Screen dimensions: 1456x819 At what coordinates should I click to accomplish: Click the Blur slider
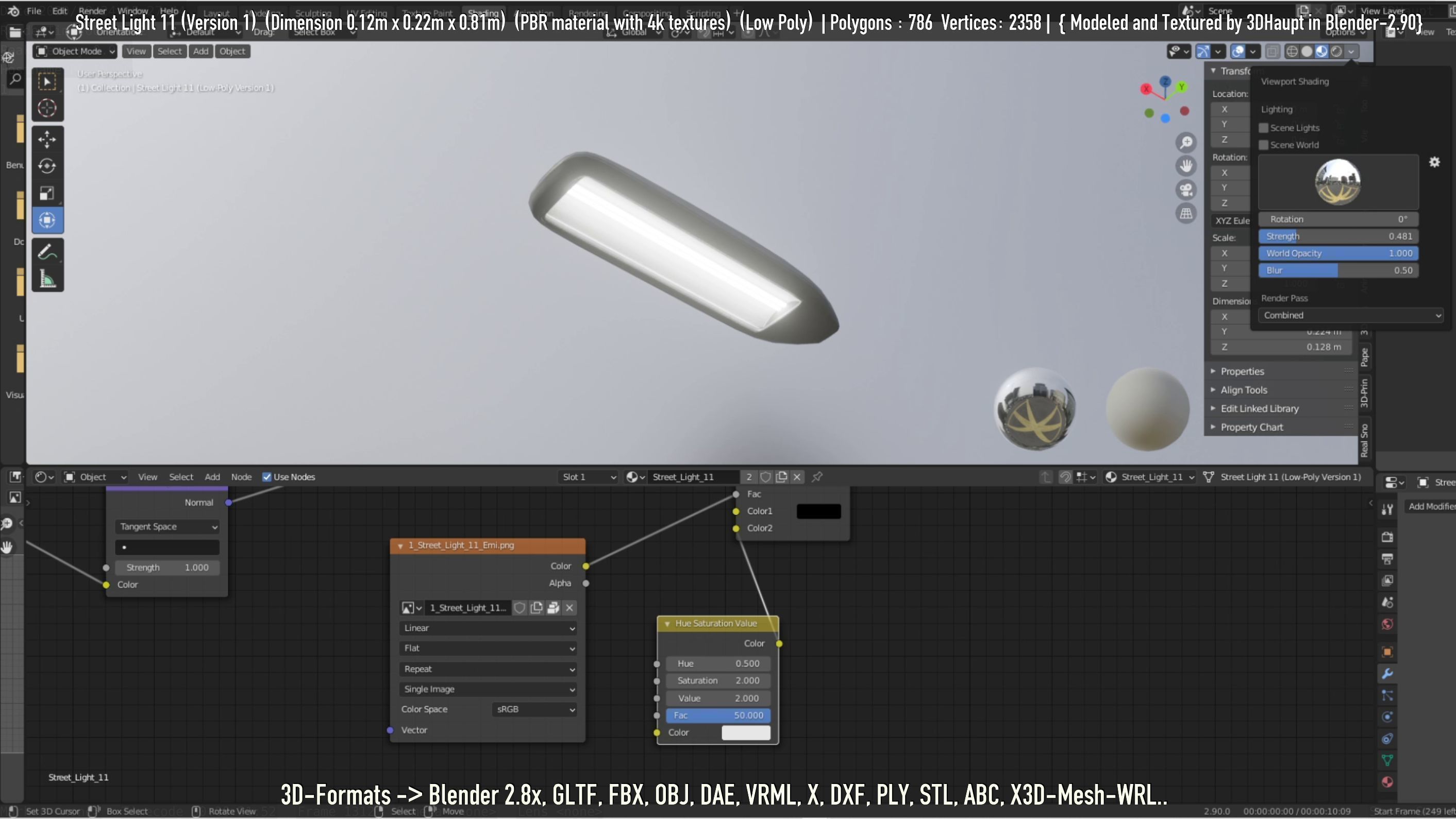pos(1338,270)
